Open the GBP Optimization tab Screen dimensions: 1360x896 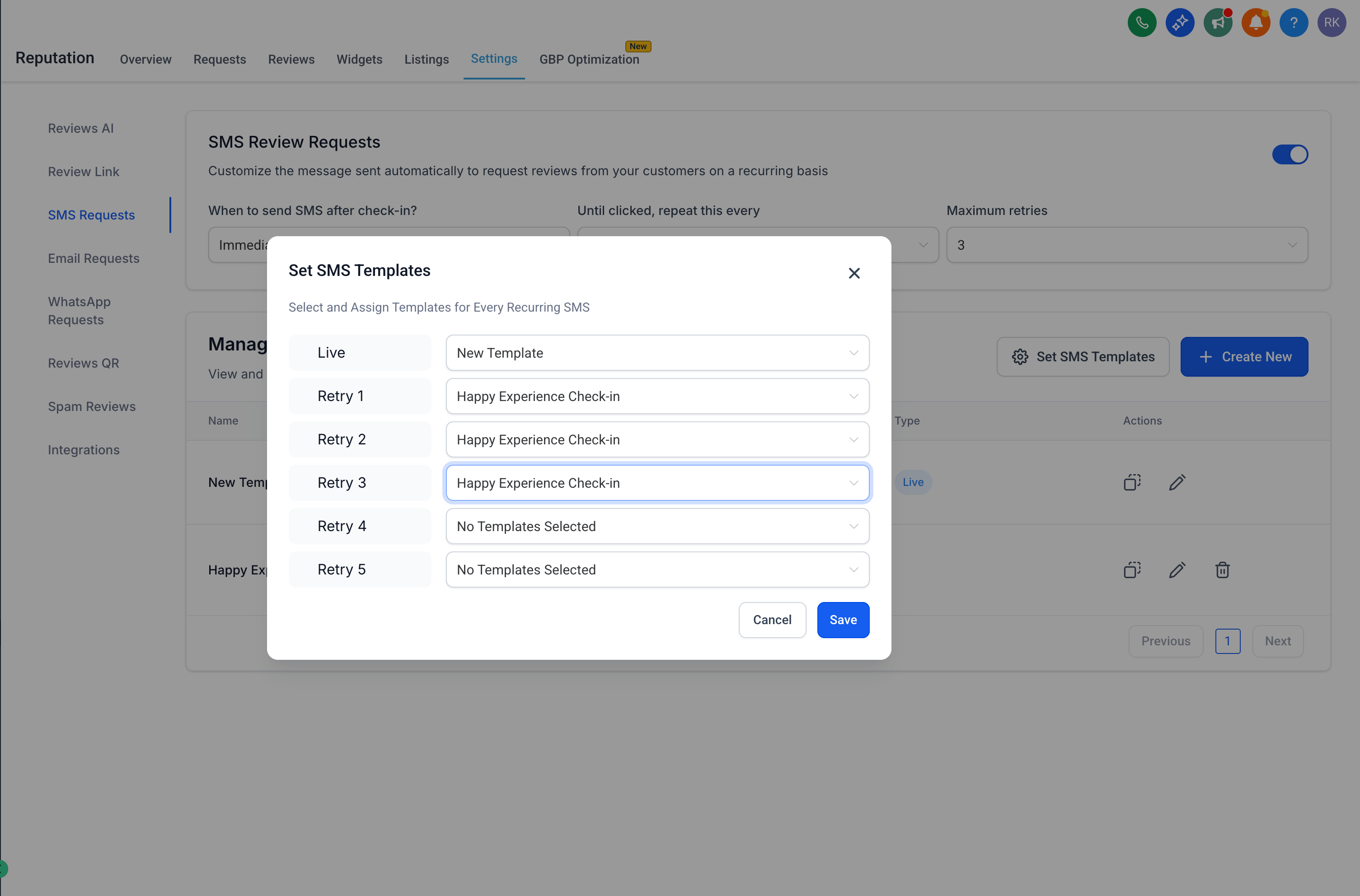pos(589,60)
